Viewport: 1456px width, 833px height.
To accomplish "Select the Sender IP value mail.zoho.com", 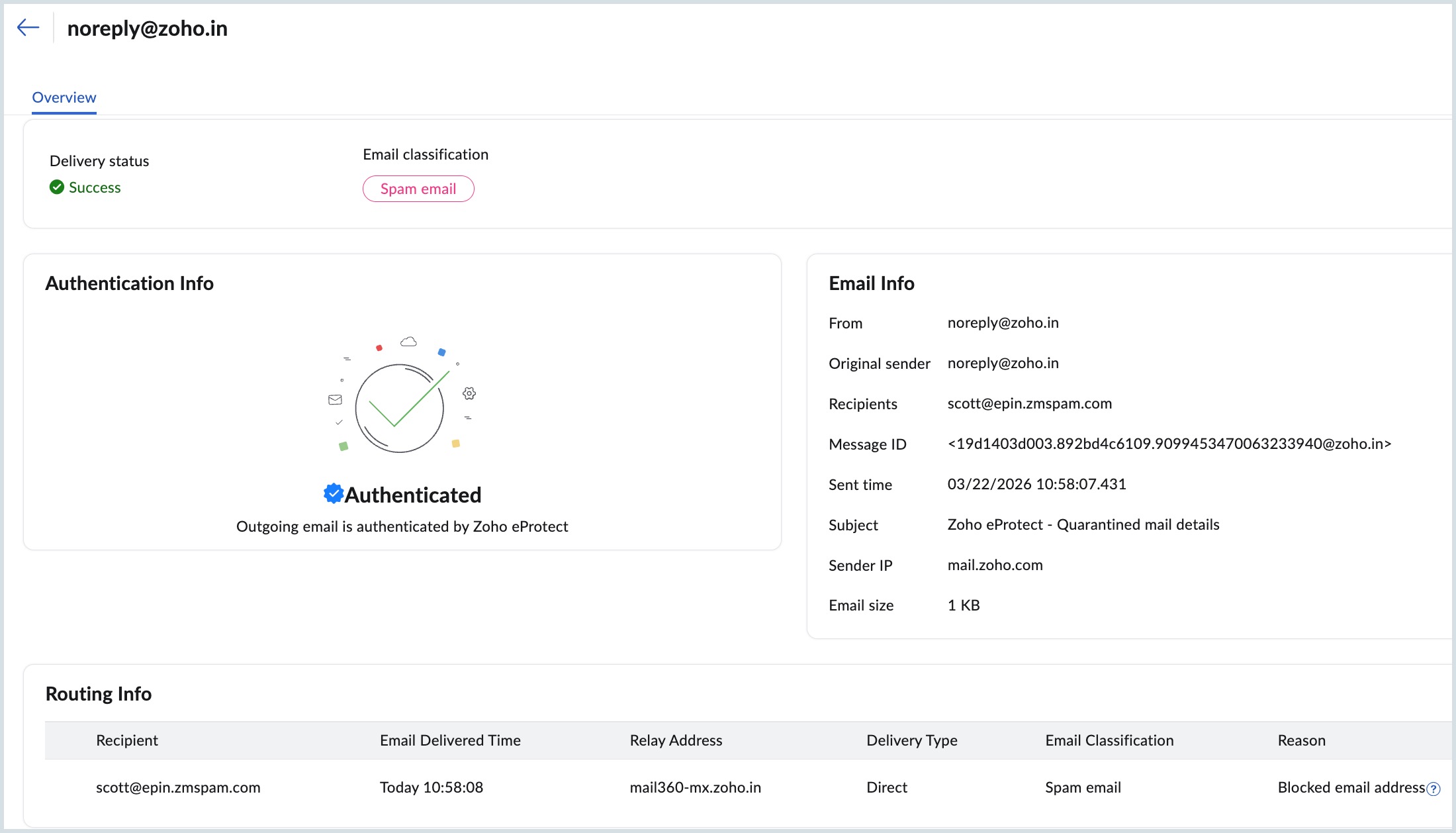I will click(x=995, y=565).
